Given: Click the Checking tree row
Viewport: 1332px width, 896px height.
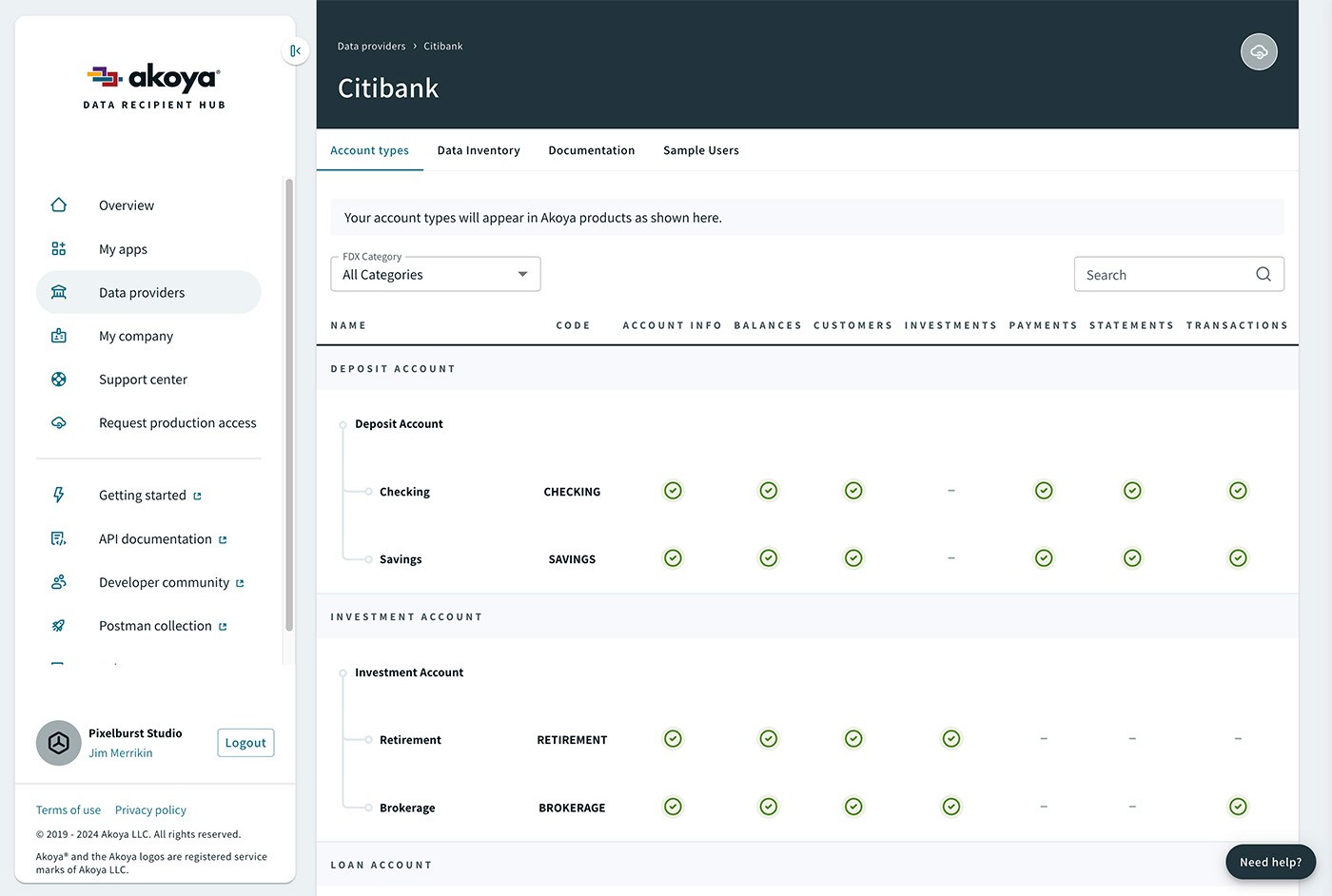Looking at the screenshot, I should [807, 492].
